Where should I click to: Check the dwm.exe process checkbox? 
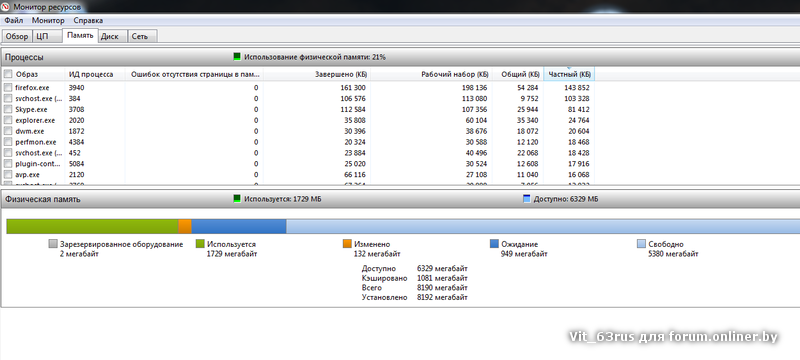(x=8, y=131)
